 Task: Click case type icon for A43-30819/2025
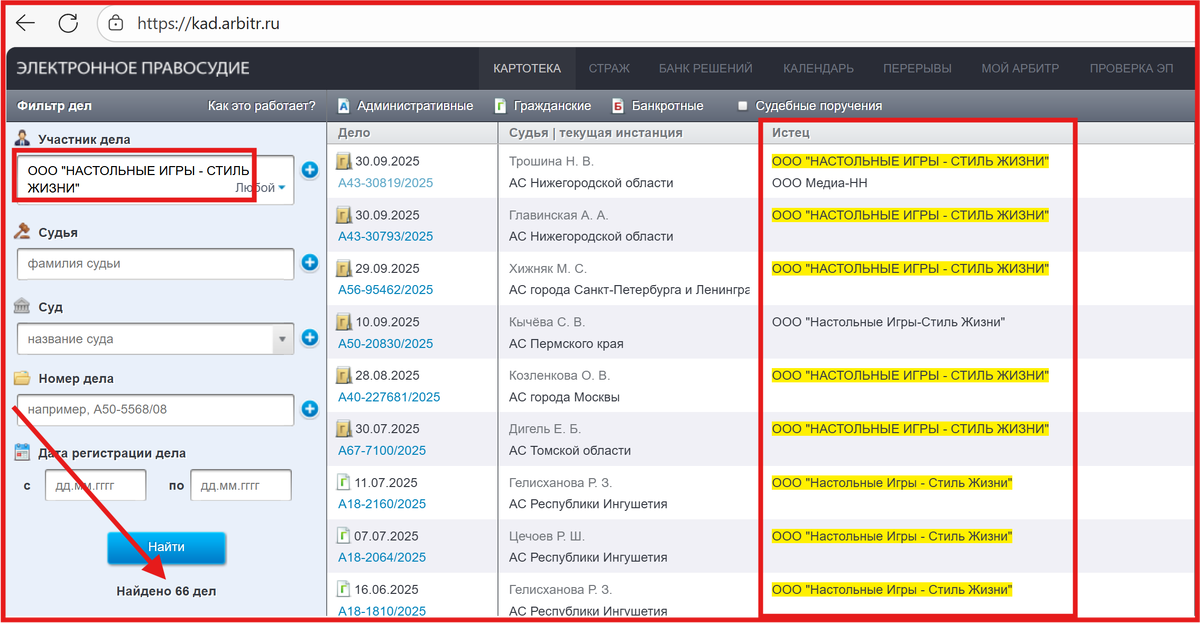click(x=344, y=160)
